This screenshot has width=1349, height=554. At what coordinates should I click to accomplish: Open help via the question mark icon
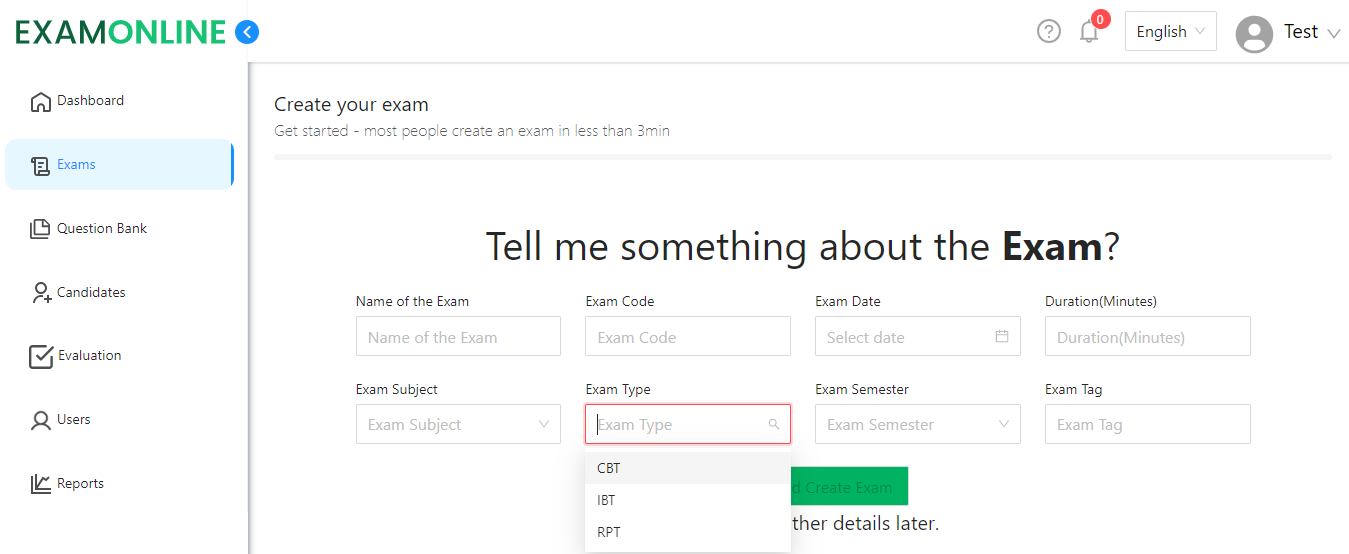point(1048,32)
